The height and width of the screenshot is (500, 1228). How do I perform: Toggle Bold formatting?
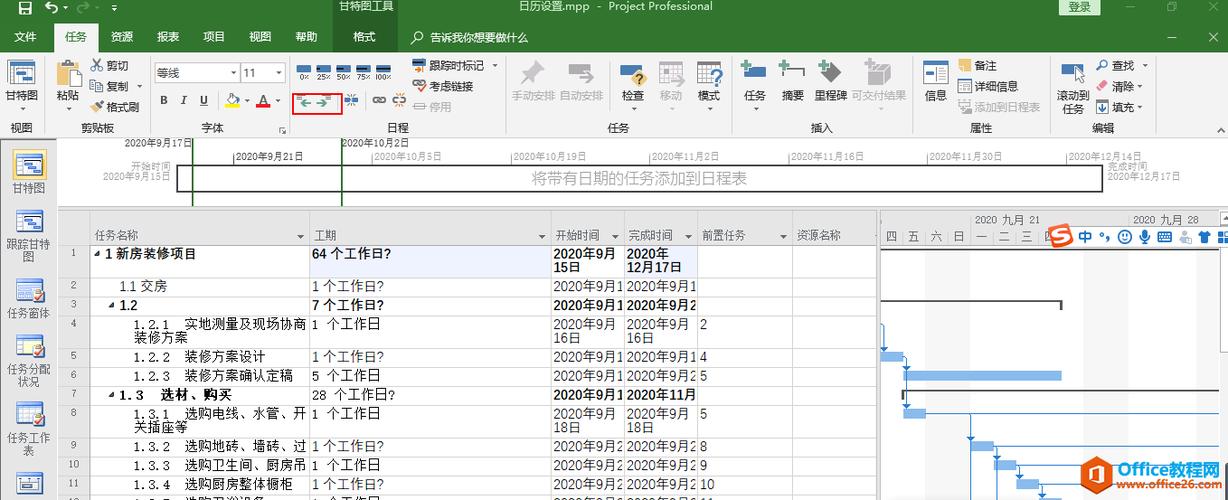point(164,100)
